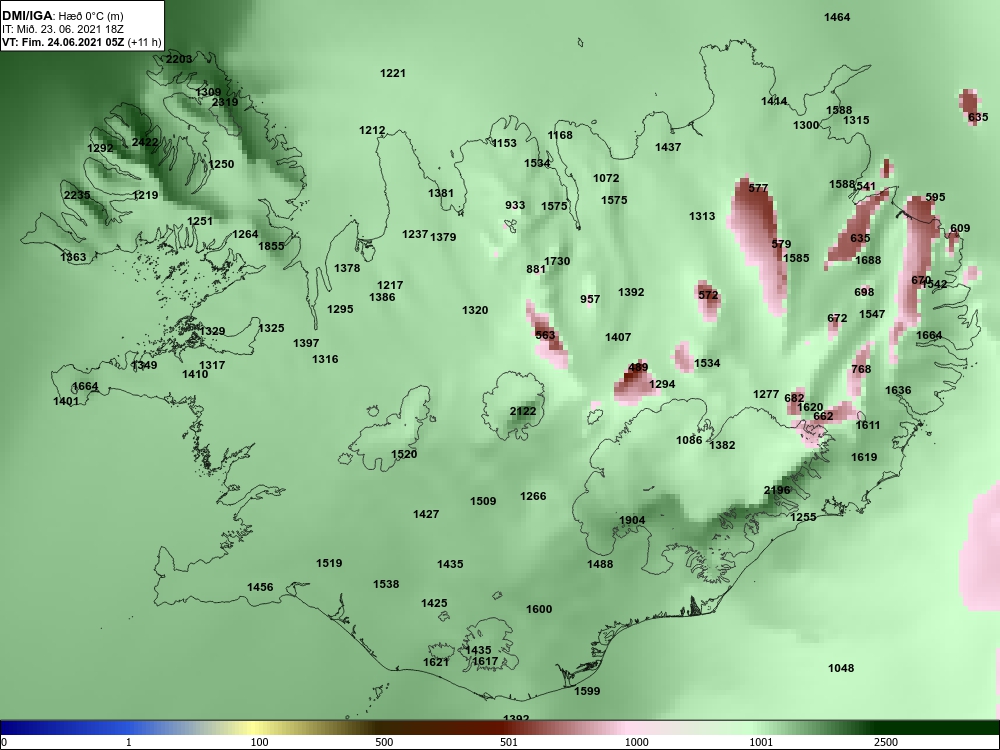Select the 1437 height value

668,147
